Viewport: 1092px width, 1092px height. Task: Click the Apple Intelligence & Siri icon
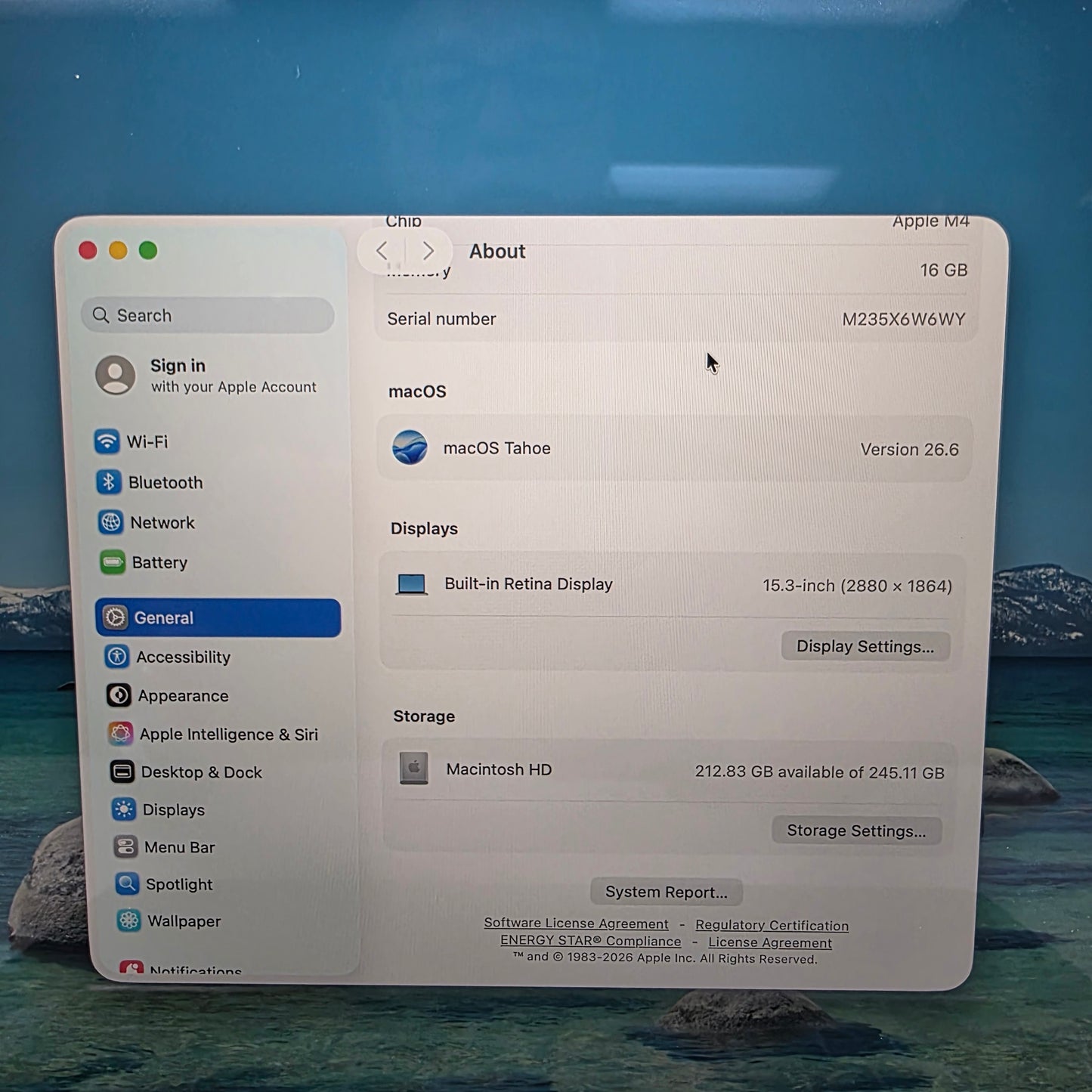121,734
